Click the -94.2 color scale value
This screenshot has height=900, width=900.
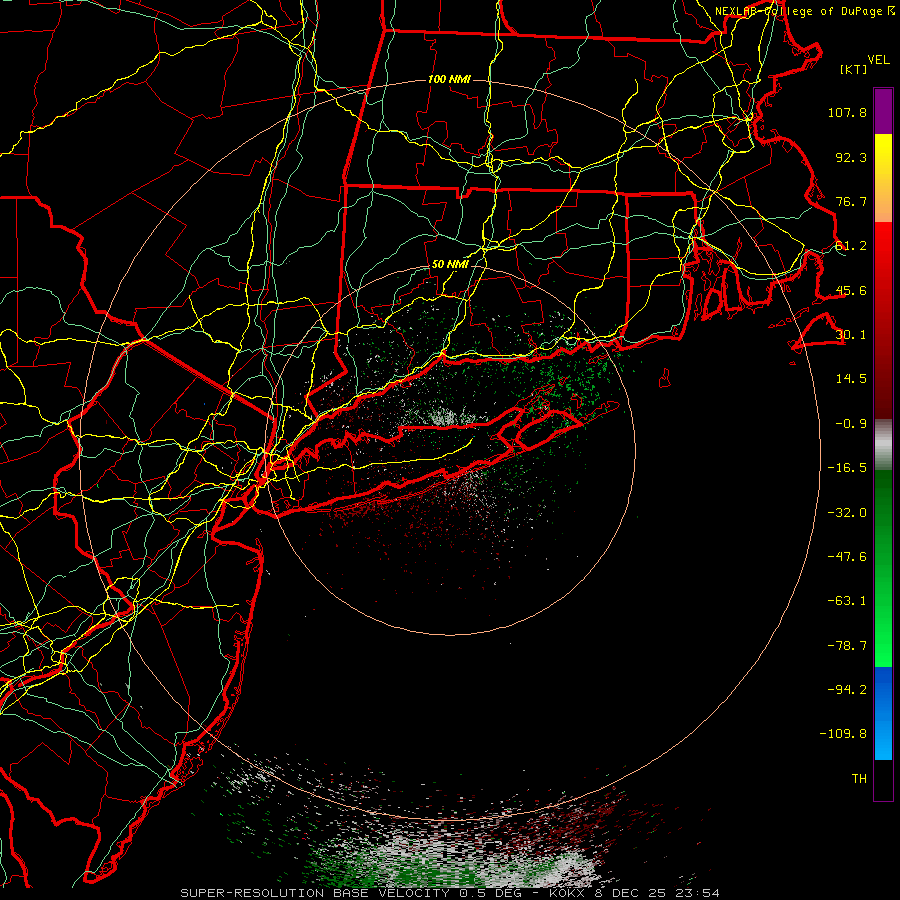(847, 689)
